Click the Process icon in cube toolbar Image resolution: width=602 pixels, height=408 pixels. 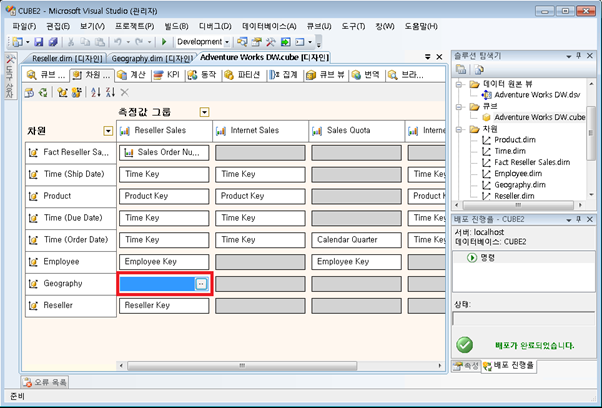[29, 92]
